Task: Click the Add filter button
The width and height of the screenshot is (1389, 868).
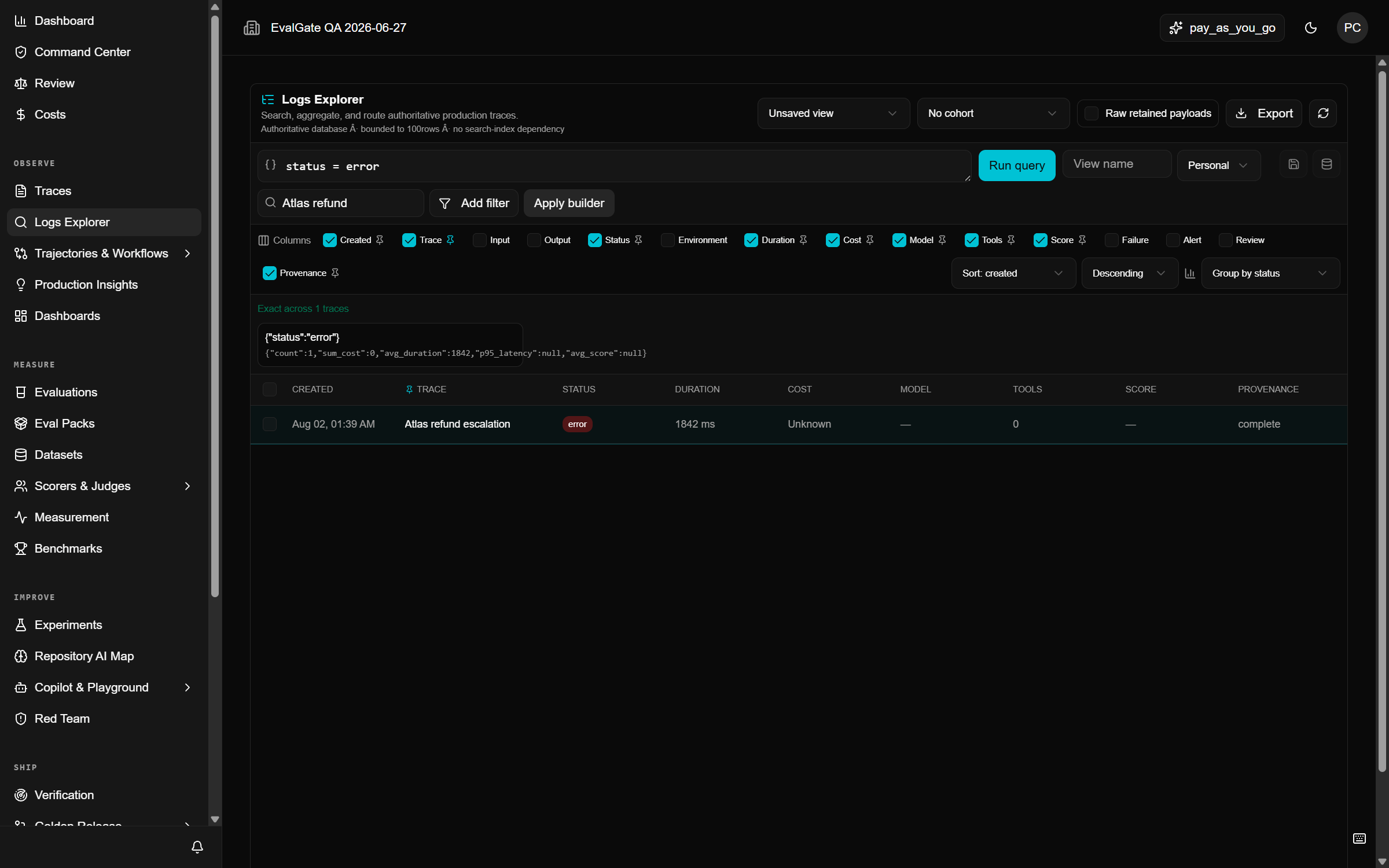Action: click(474, 203)
